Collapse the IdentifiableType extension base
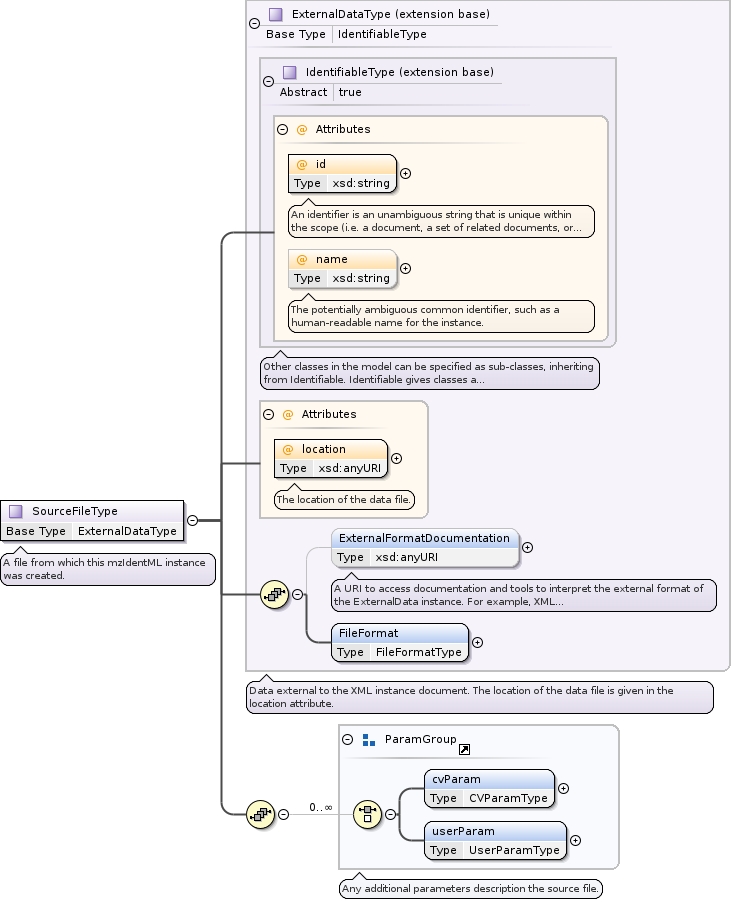732x902 pixels. pyautogui.click(x=268, y=82)
